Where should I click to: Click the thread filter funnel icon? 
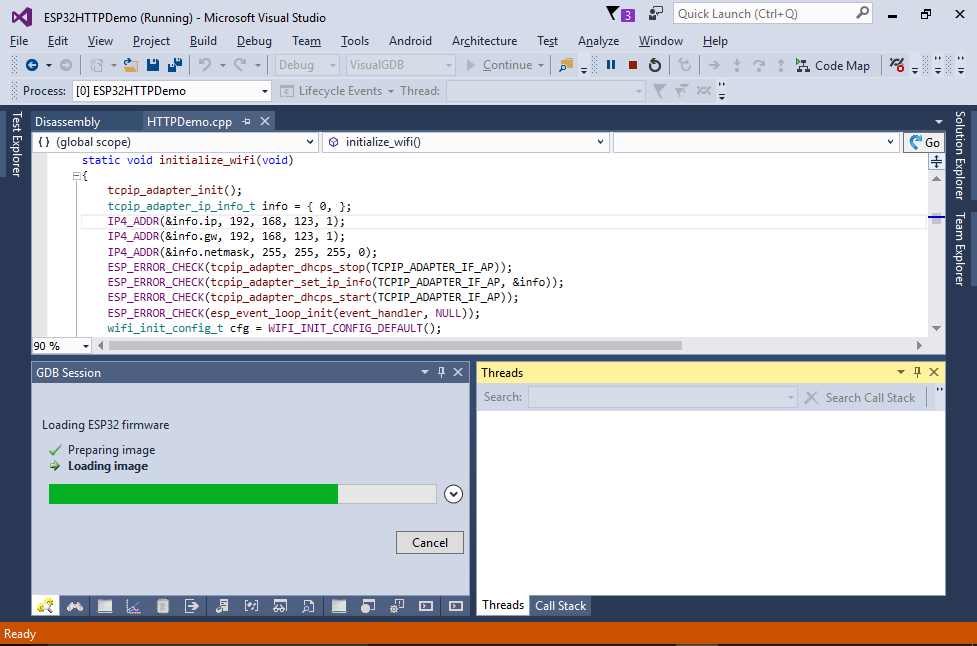(659, 91)
